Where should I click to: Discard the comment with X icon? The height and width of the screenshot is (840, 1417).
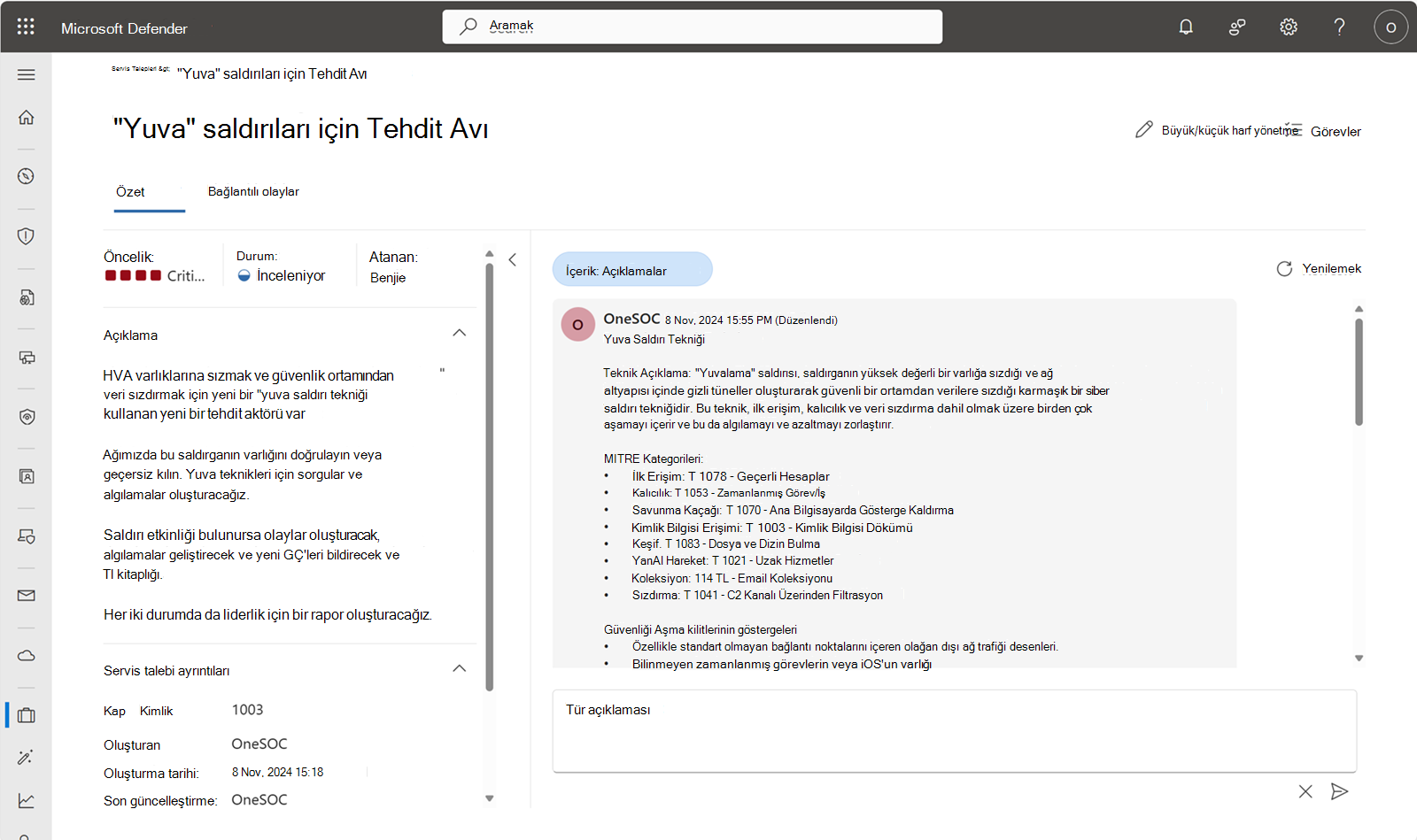click(x=1305, y=791)
